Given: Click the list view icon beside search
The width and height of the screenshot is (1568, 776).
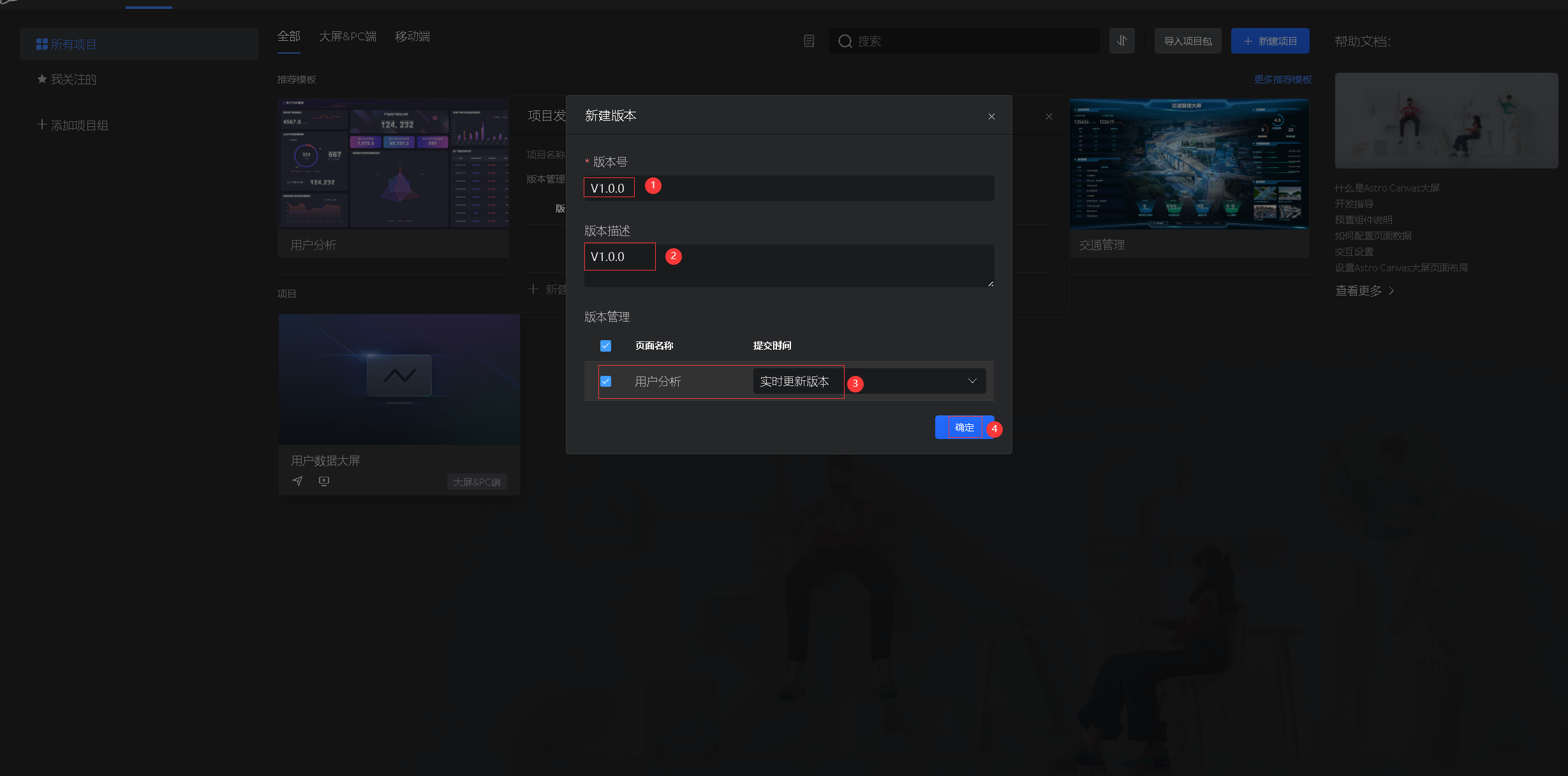Looking at the screenshot, I should point(809,41).
